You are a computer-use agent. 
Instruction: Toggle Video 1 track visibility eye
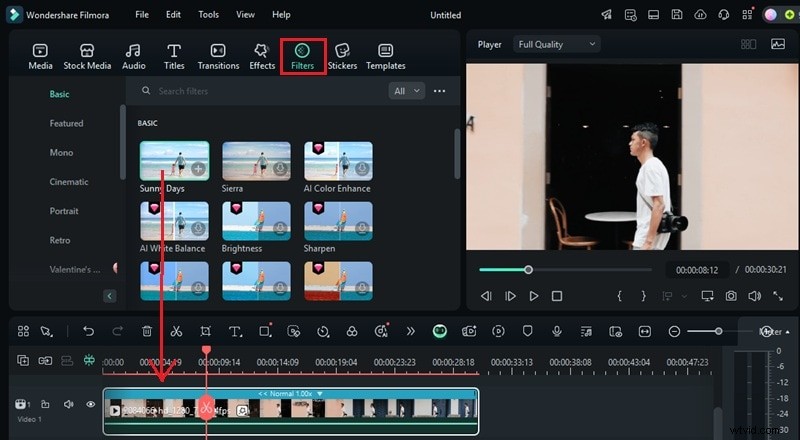pyautogui.click(x=91, y=404)
